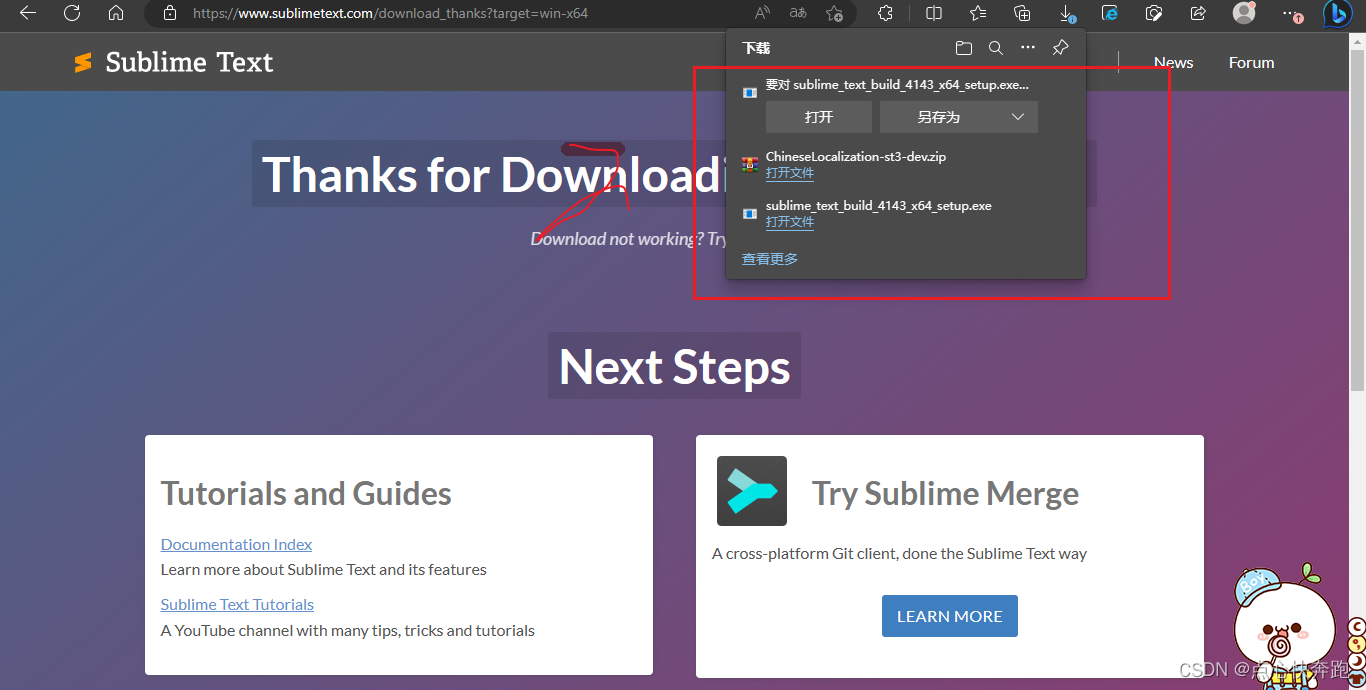The height and width of the screenshot is (690, 1366).
Task: Go back with the browser back arrow
Action: pos(28,13)
